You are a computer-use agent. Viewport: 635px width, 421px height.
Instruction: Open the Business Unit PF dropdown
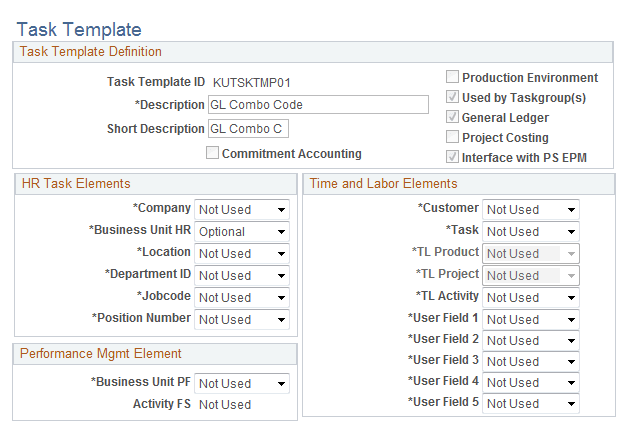(242, 384)
